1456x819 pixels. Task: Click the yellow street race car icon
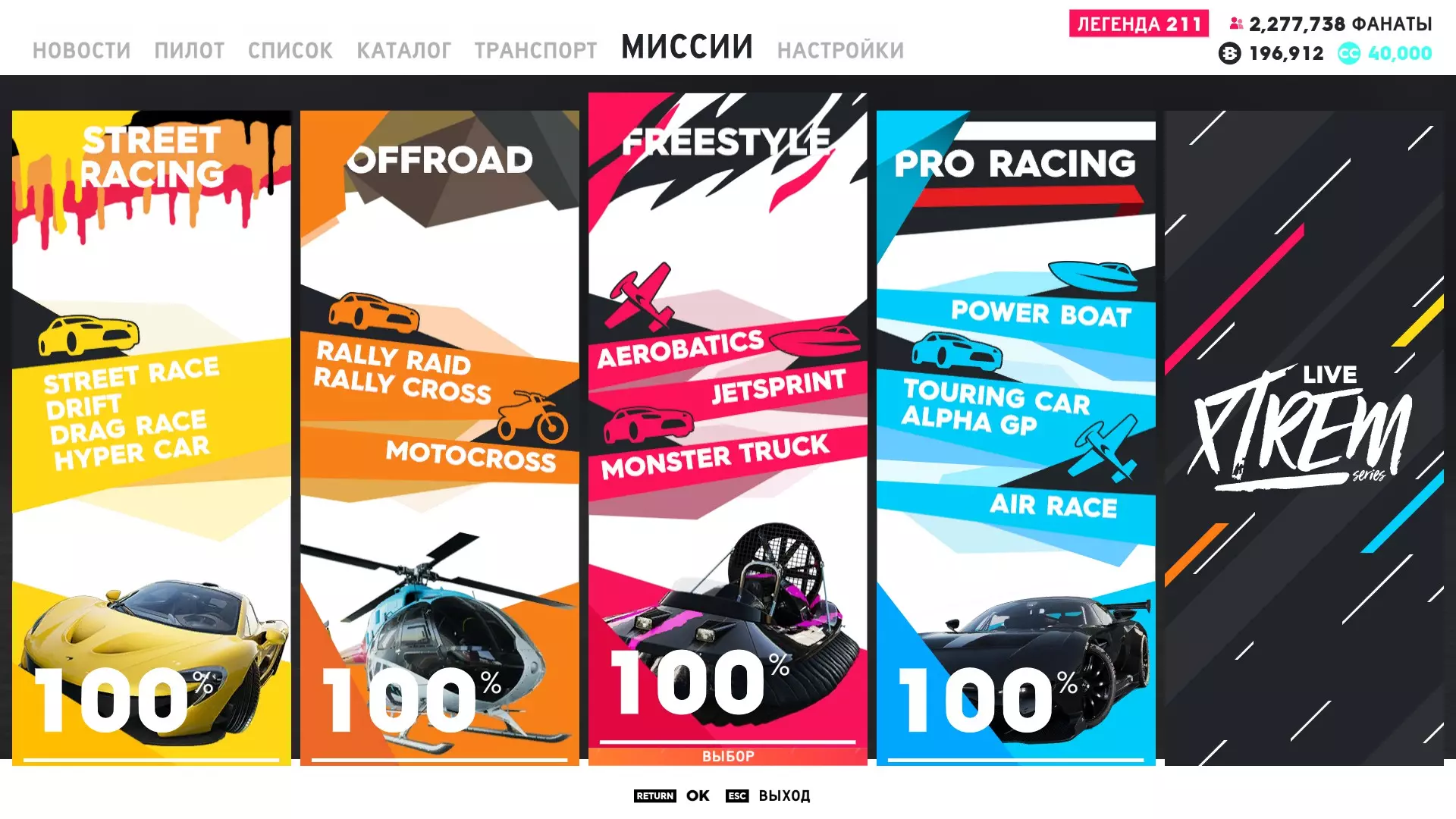coord(89,336)
